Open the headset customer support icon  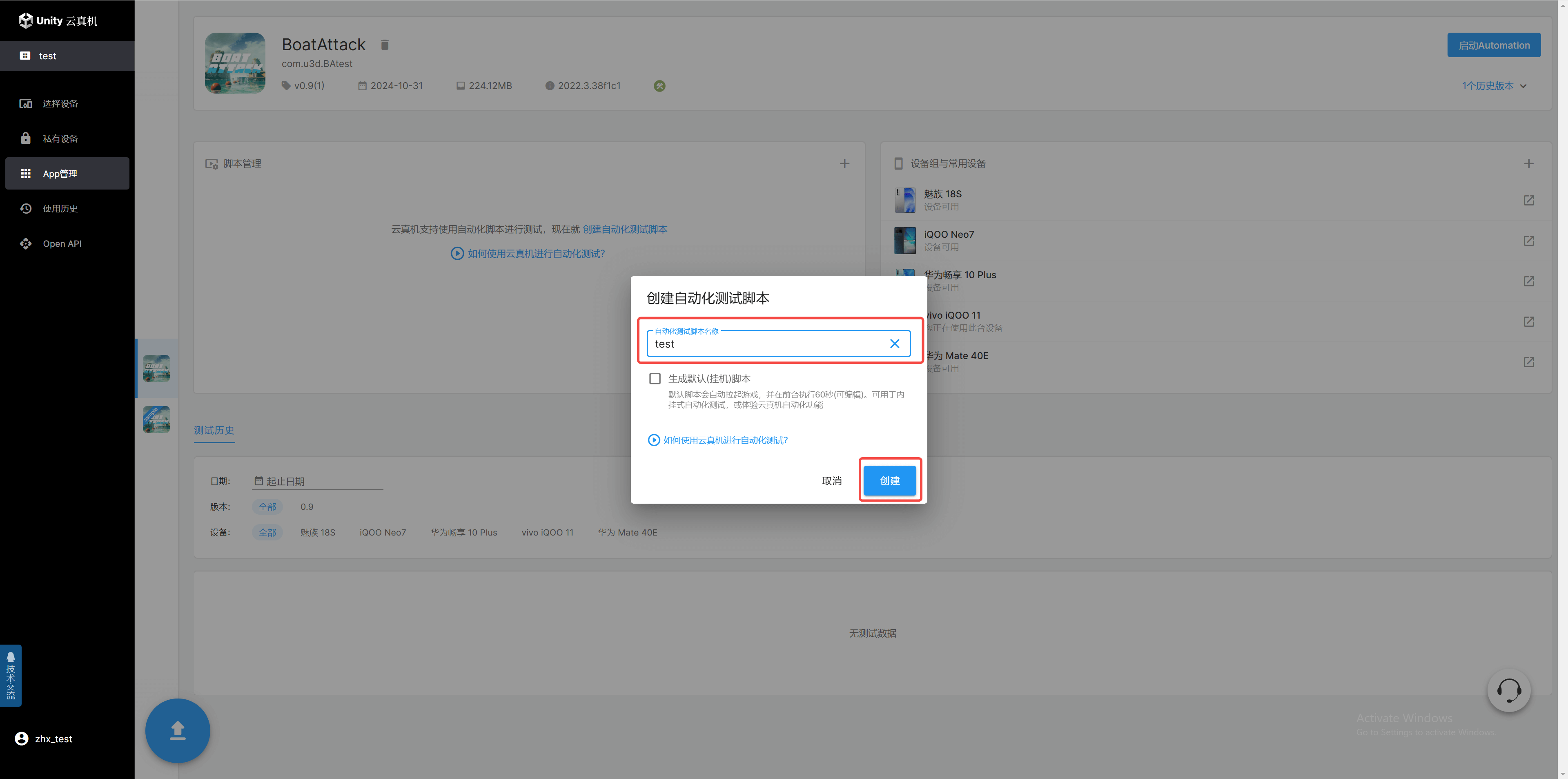click(x=1508, y=690)
